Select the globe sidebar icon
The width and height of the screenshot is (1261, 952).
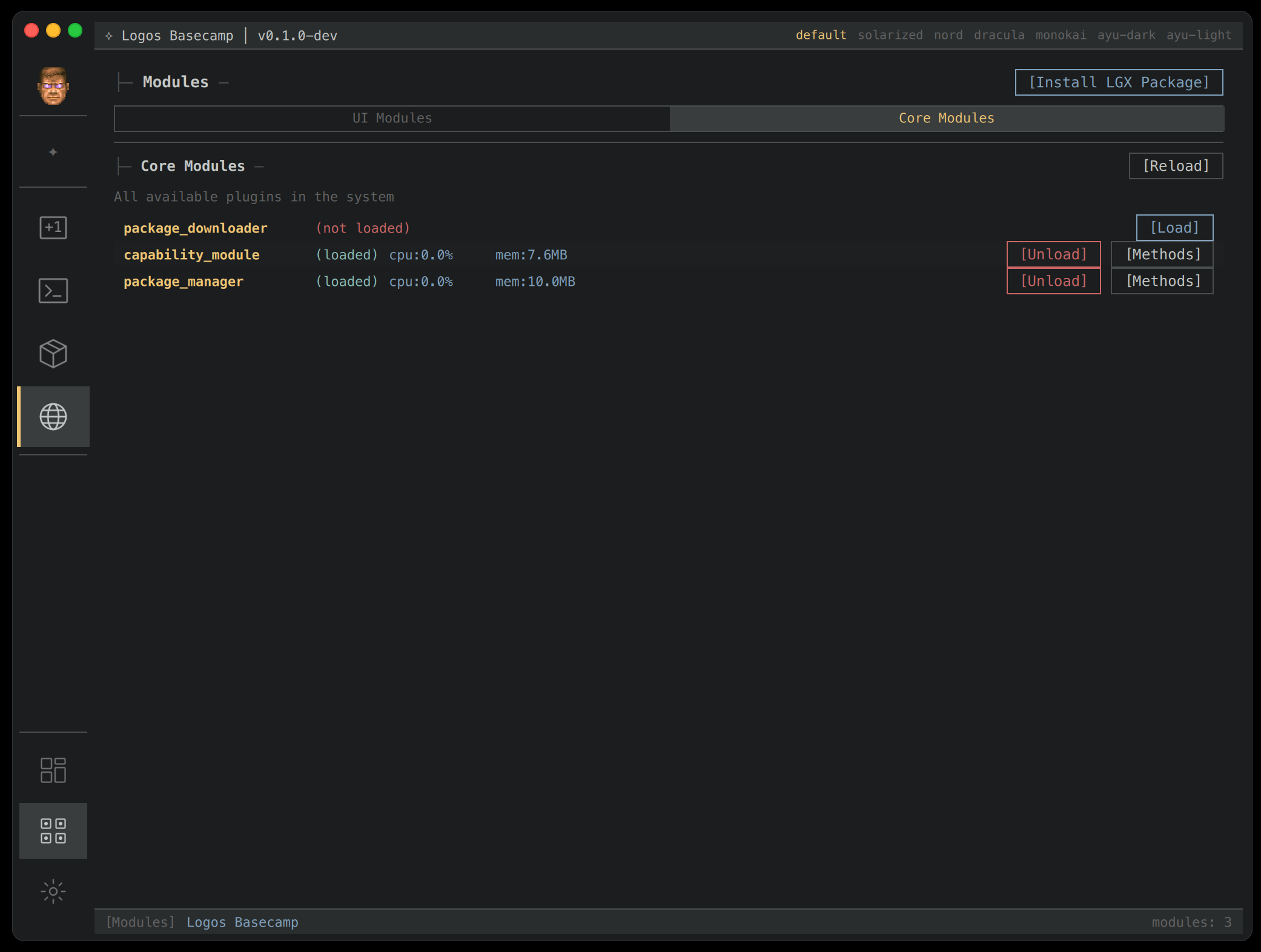click(53, 417)
